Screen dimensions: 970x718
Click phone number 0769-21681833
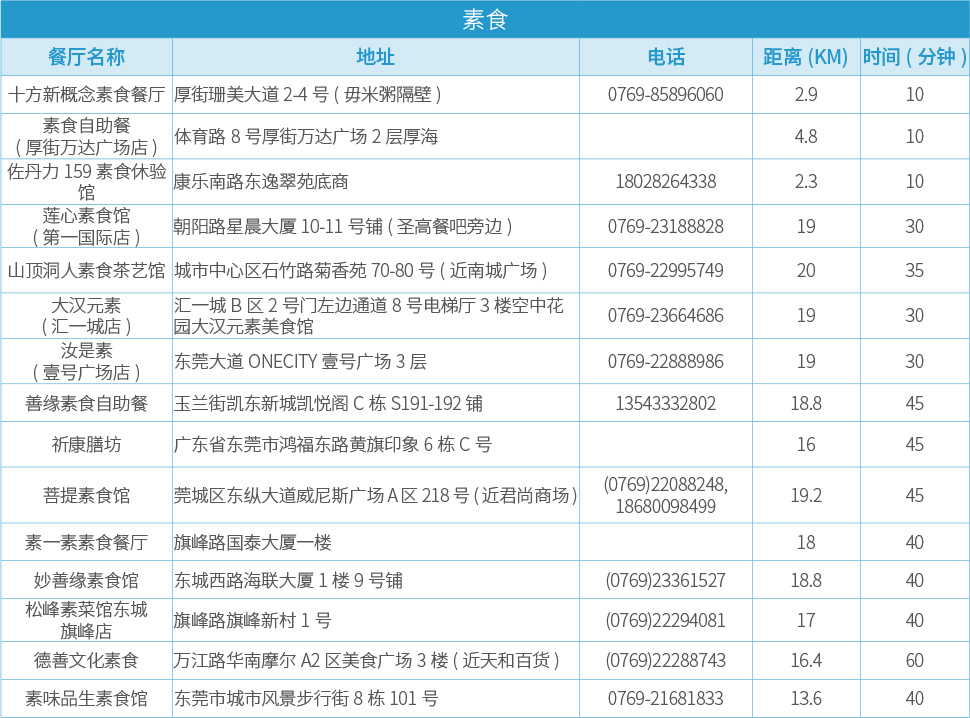[666, 698]
